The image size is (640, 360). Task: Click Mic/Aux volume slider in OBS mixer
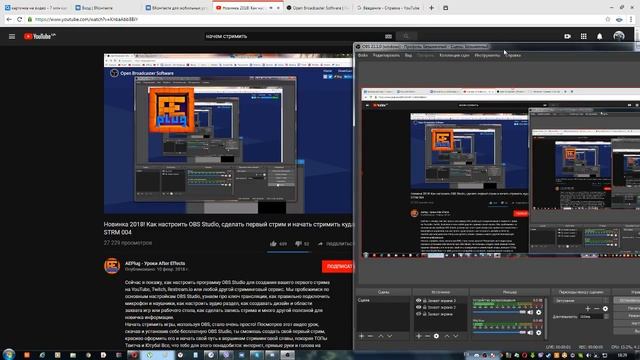499,332
